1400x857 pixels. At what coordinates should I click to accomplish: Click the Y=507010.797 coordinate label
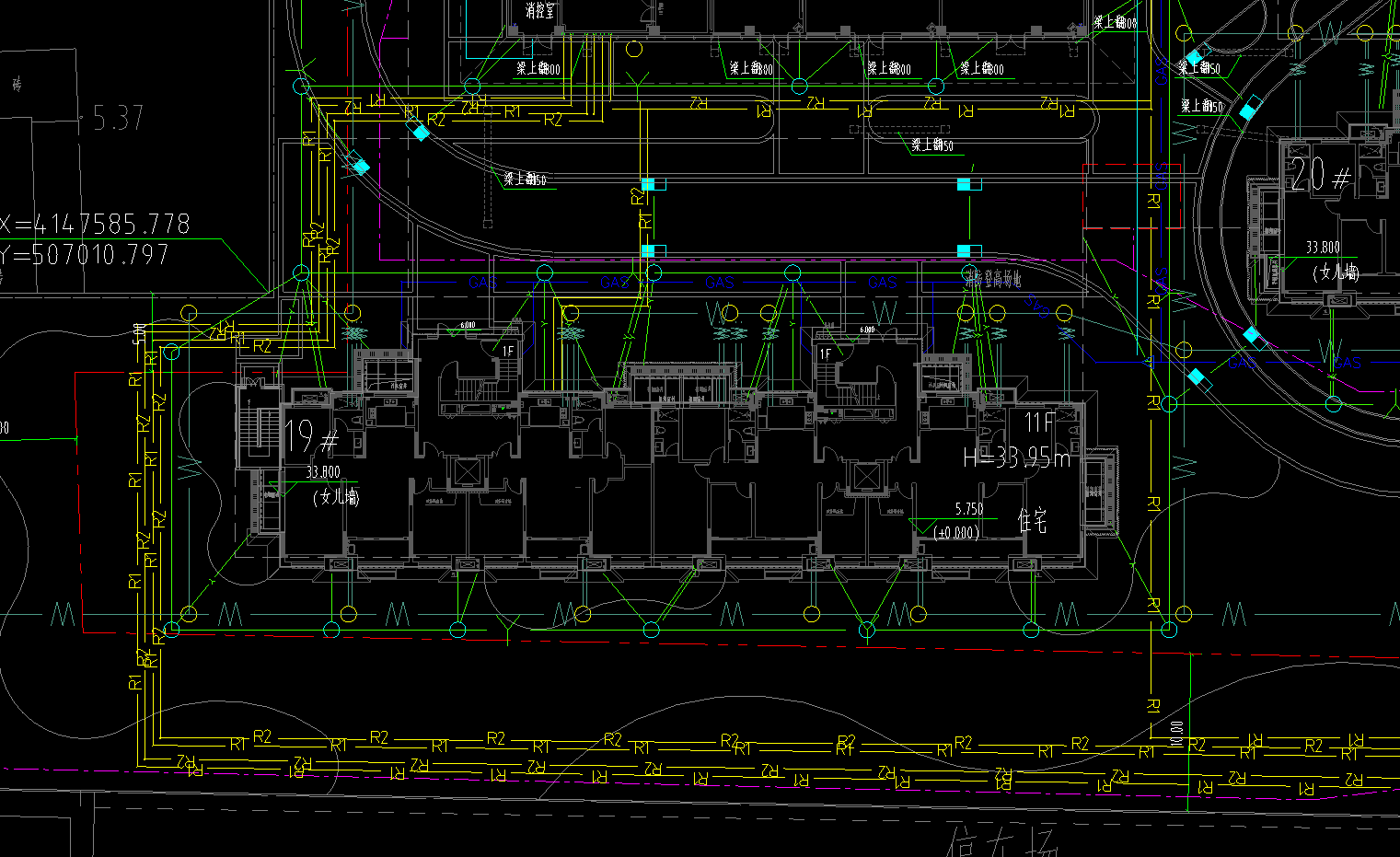click(x=85, y=254)
